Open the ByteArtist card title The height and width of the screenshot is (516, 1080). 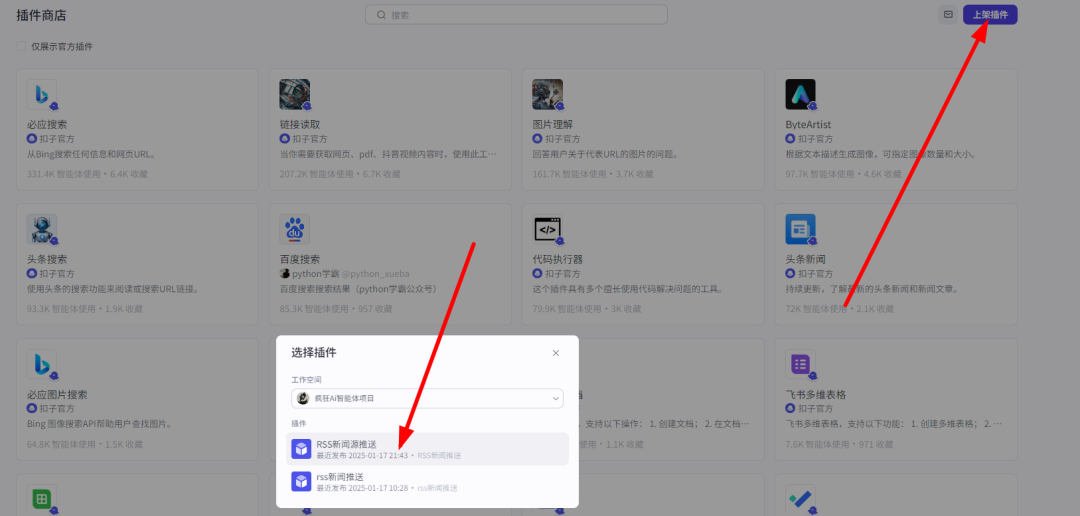coord(808,125)
